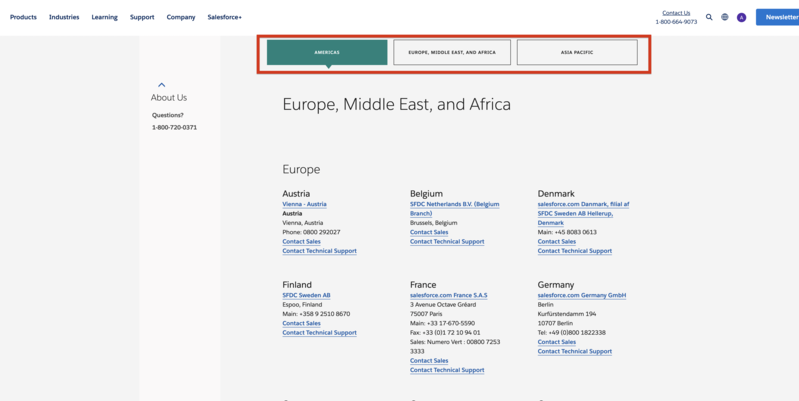
Task: Click the About Us sidebar heading
Action: tap(169, 98)
